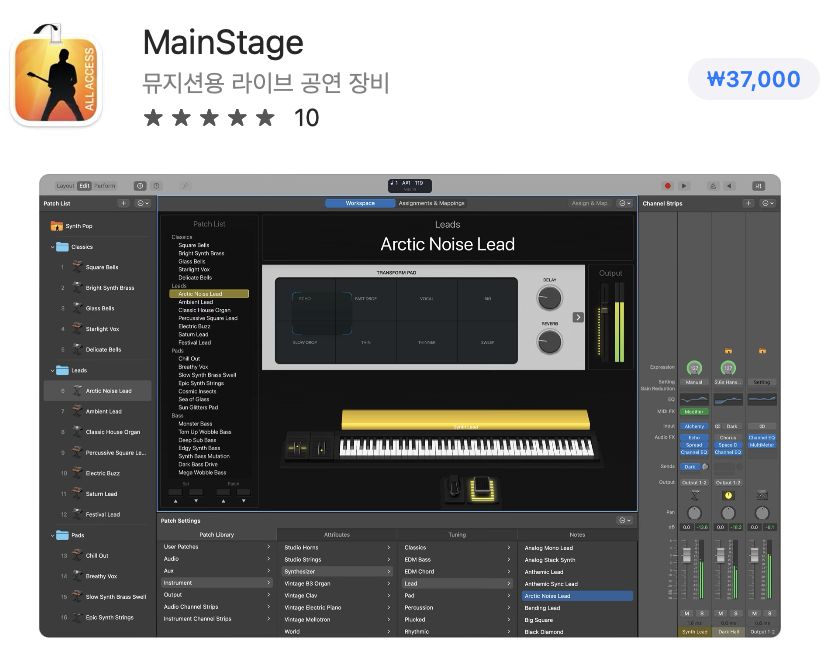Click the mixer icon at toolbar far right
Screen dimensions: 834x662
click(758, 186)
